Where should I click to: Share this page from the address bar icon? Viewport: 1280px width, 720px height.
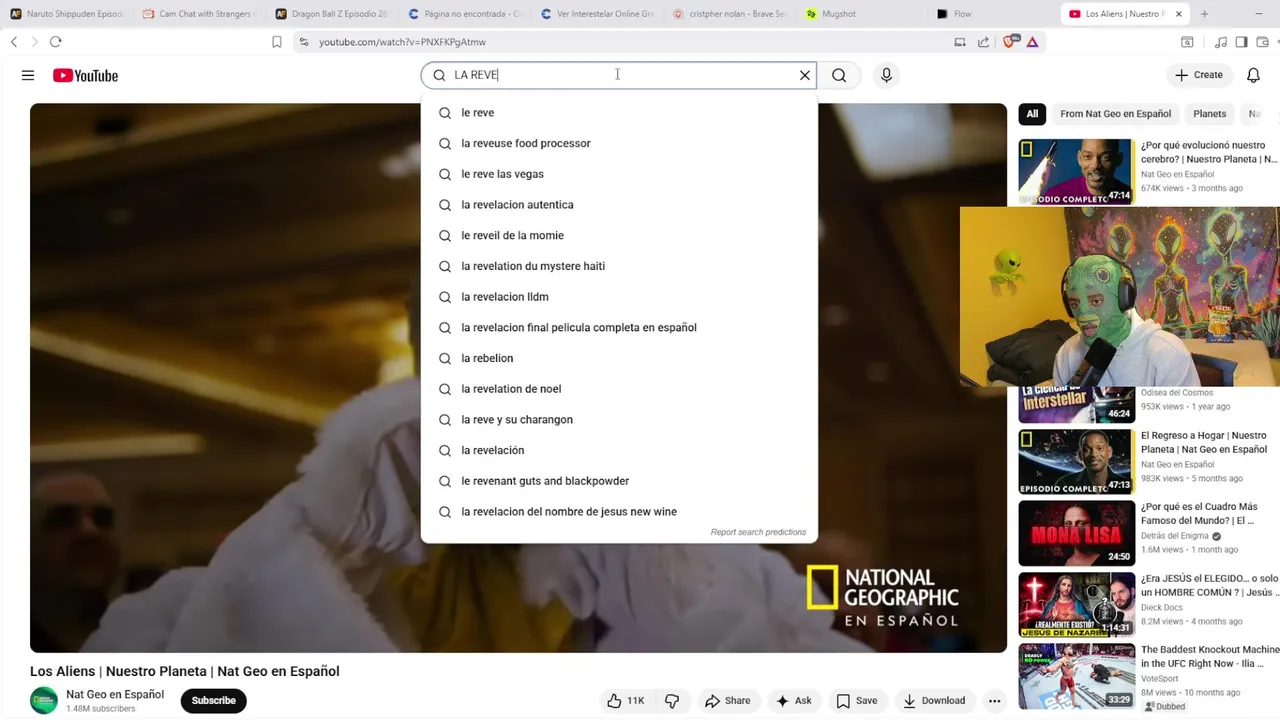[x=984, y=42]
